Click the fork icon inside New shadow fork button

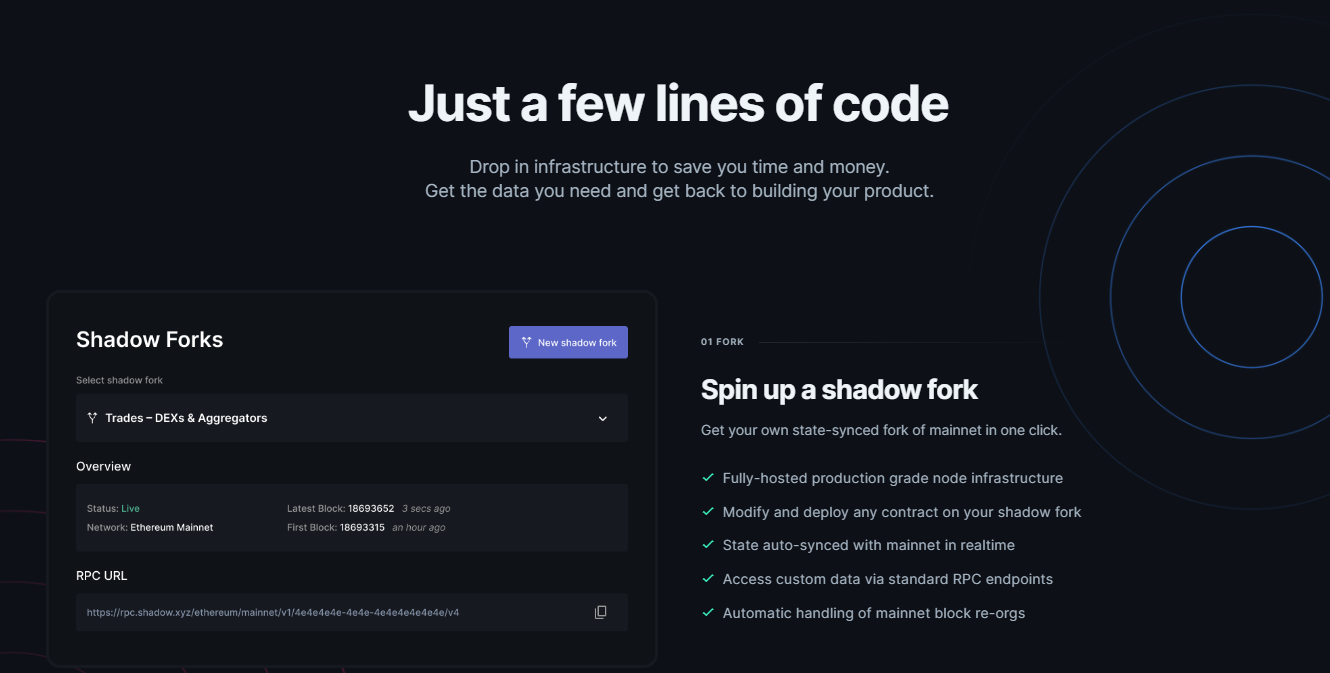coord(526,343)
